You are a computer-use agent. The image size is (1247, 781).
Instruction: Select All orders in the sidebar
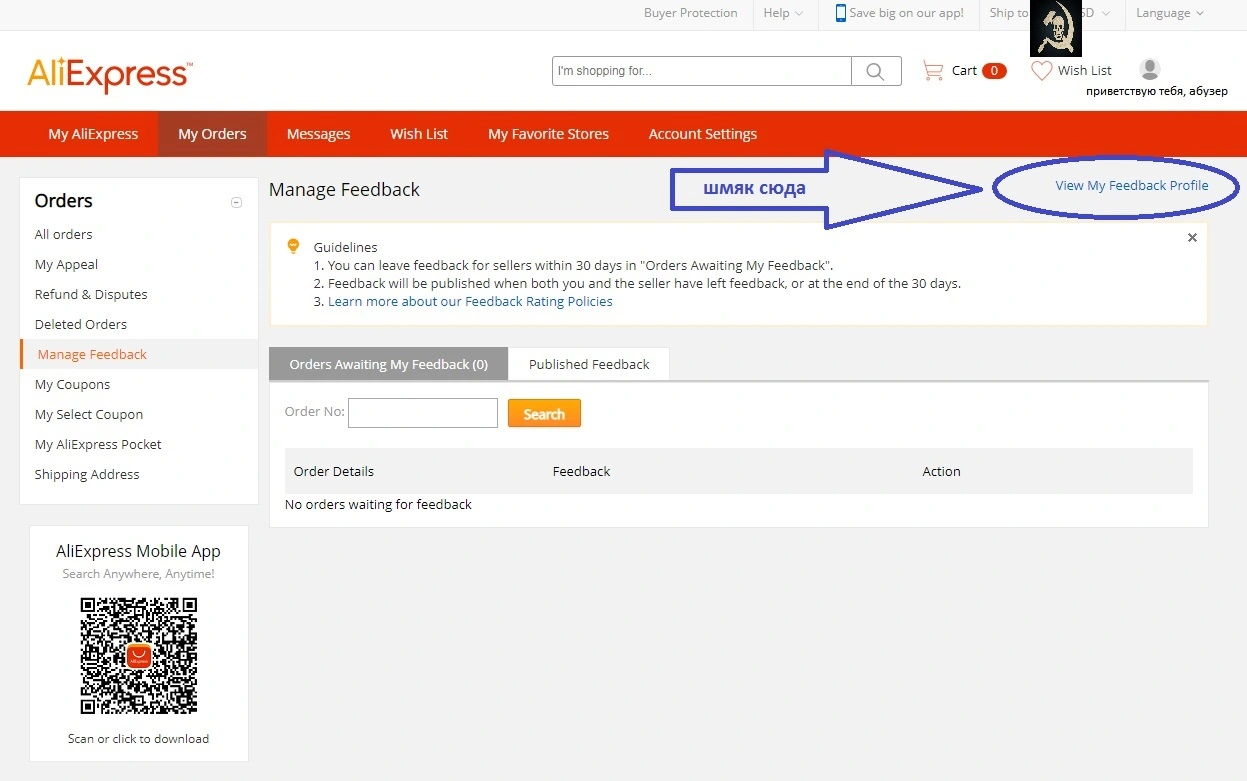point(63,234)
